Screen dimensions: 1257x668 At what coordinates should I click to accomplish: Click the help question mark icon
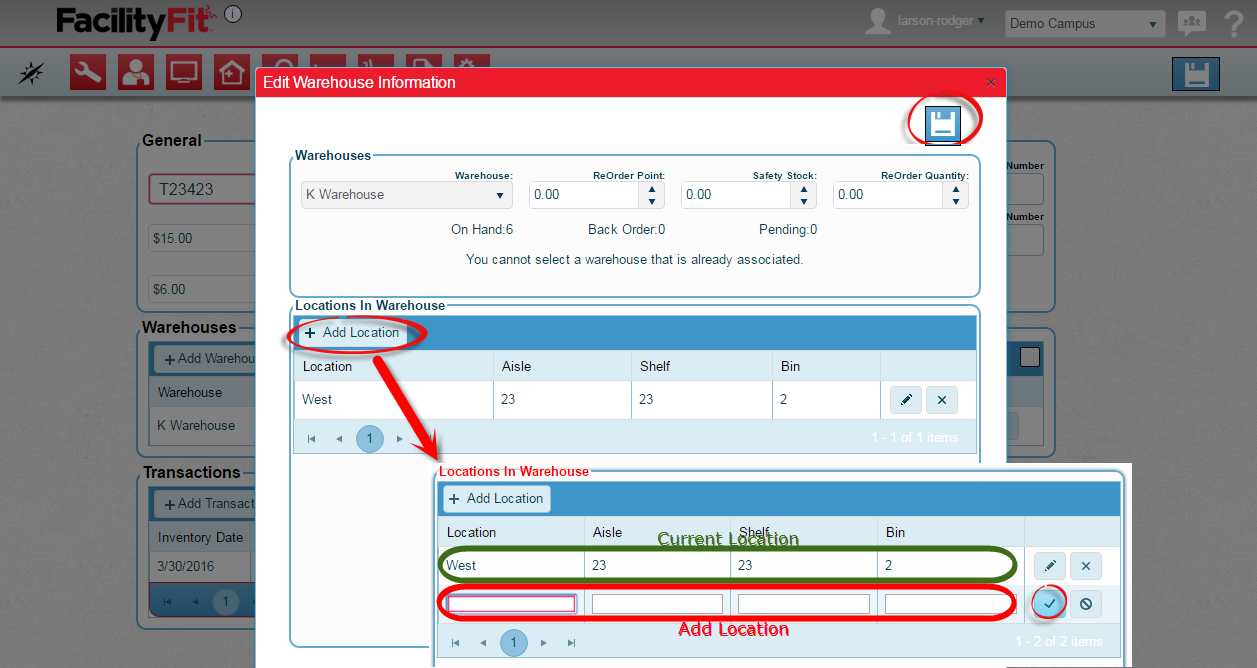pos(1233,24)
